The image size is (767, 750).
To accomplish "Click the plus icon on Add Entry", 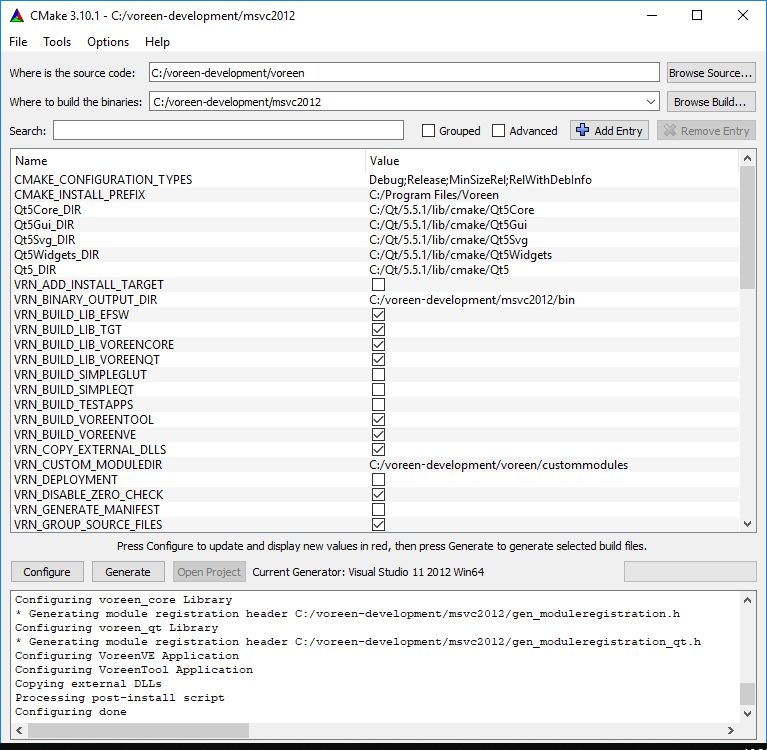I will [583, 130].
